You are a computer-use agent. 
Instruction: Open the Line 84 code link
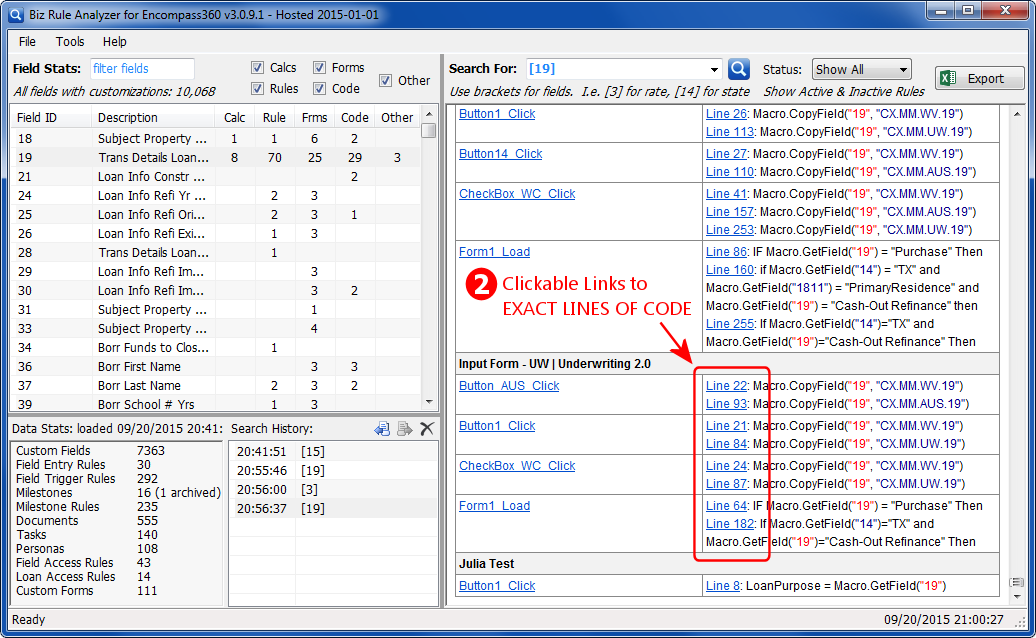tap(726, 444)
